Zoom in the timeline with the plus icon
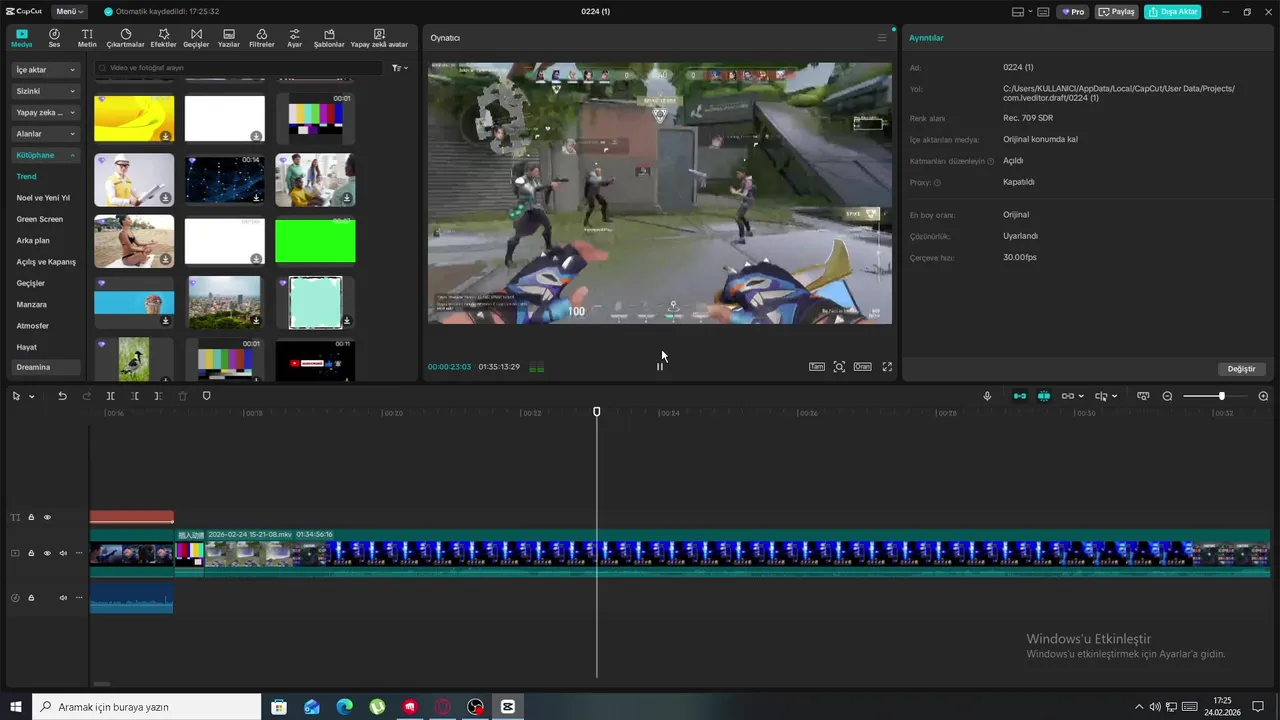Image resolution: width=1280 pixels, height=720 pixels. point(1263,396)
